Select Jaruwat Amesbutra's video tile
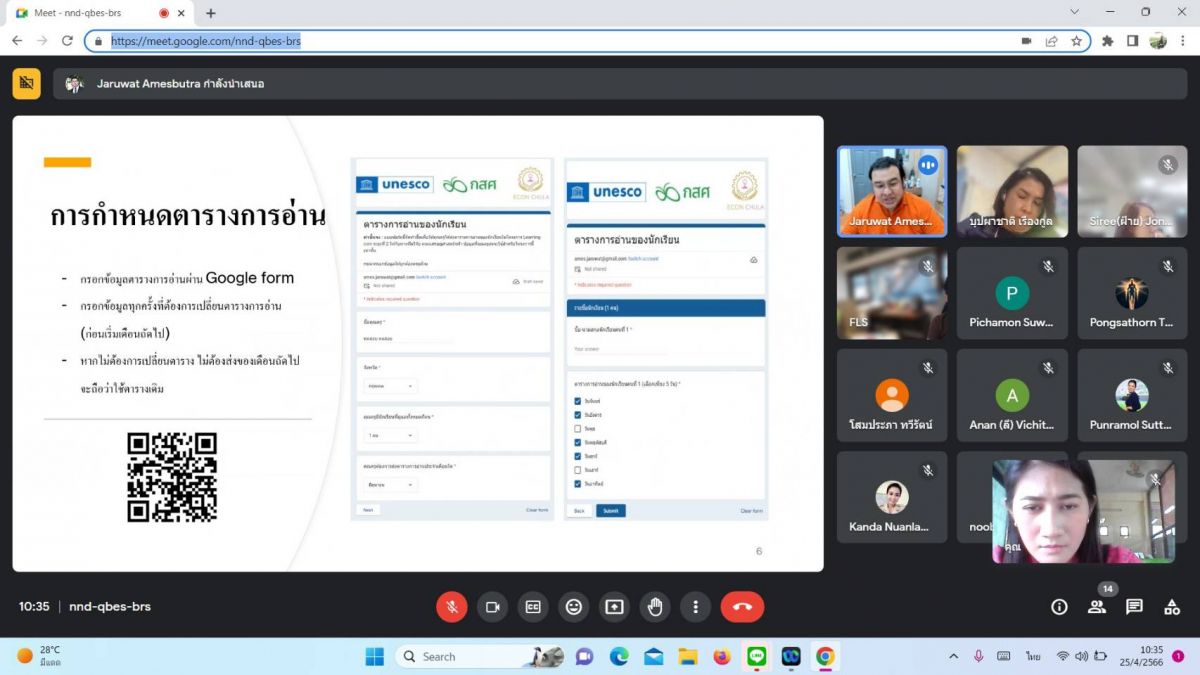Screen dimensions: 1200x675 (x=892, y=192)
